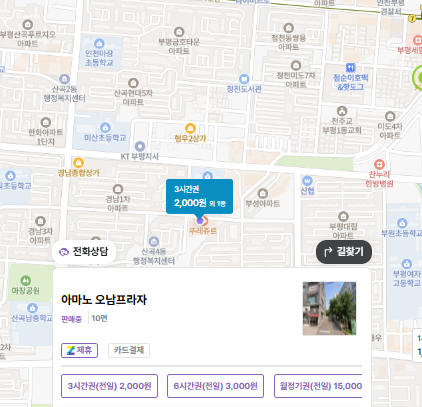The width and height of the screenshot is (422, 407).
Task: Select the 경남1차 아파트 map icon
Action: [118, 189]
